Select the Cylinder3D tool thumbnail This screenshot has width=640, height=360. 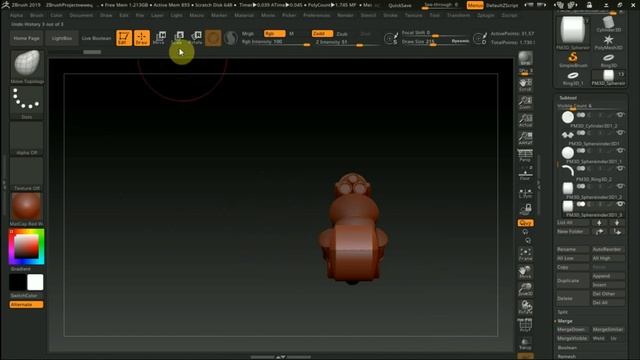[x=608, y=24]
